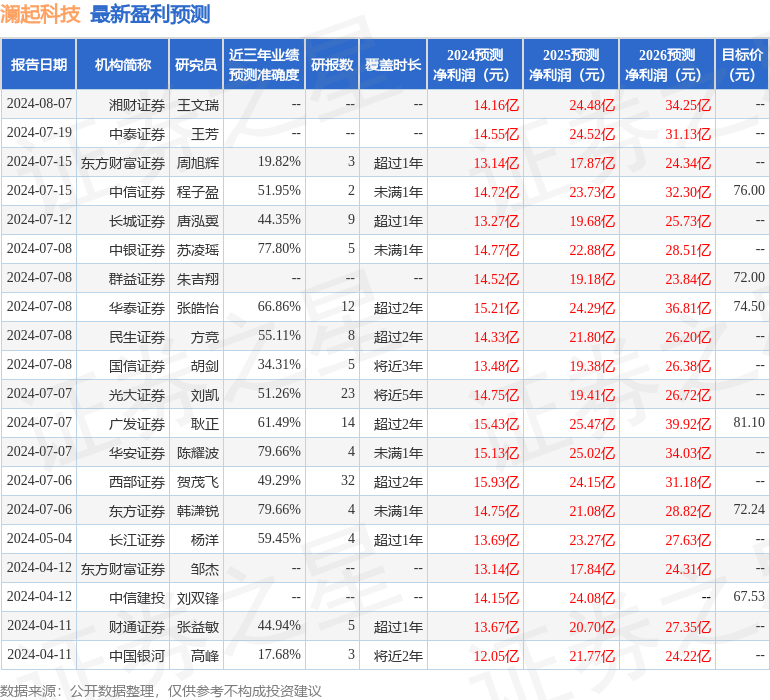
Task: Click the 数据来源 footer note
Action: [x=161, y=691]
